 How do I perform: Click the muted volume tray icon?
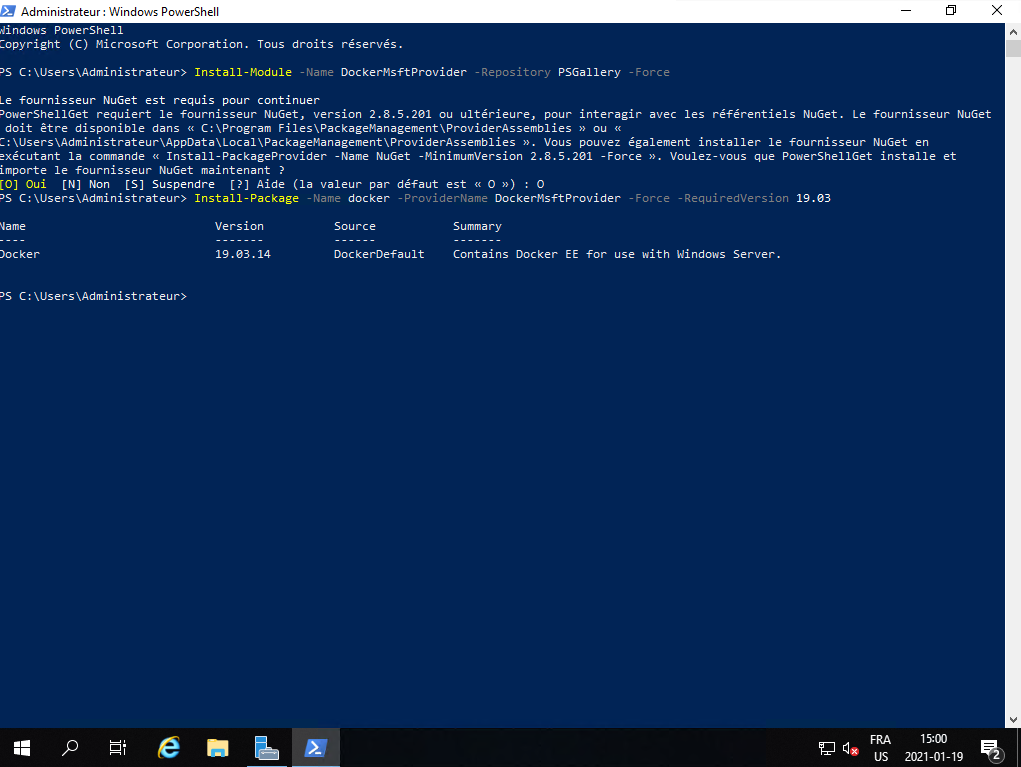(x=850, y=749)
